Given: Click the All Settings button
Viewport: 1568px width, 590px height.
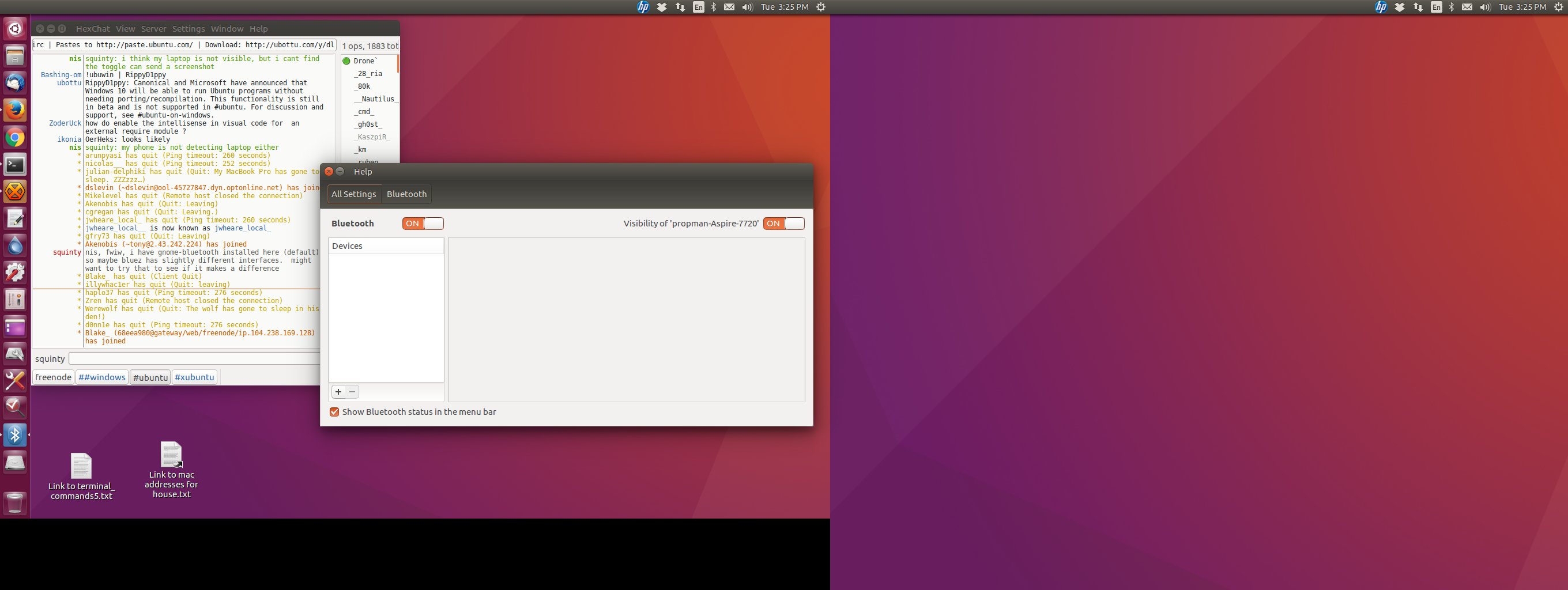Looking at the screenshot, I should coord(353,194).
